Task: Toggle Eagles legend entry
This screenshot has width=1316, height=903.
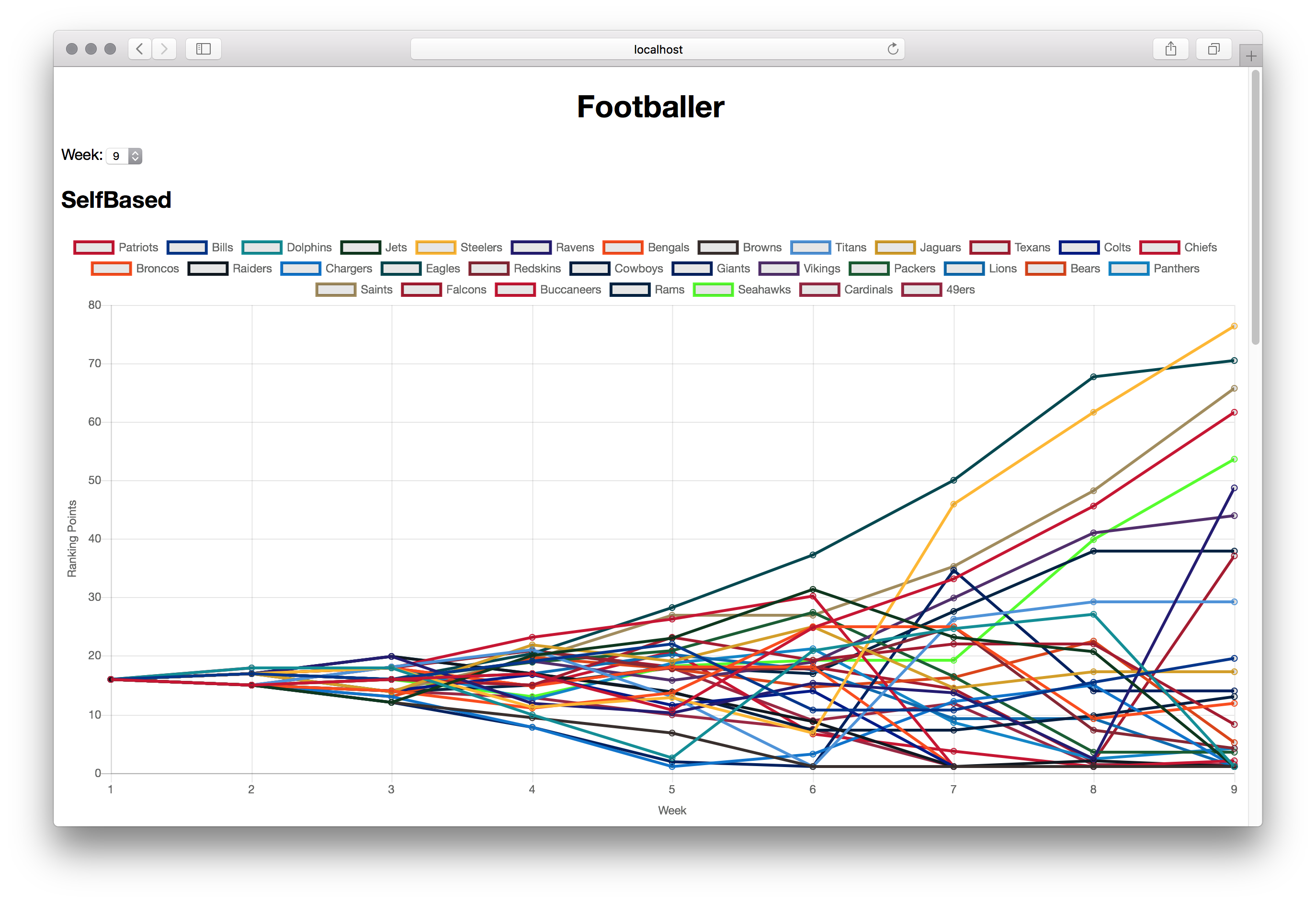Action: [421, 268]
